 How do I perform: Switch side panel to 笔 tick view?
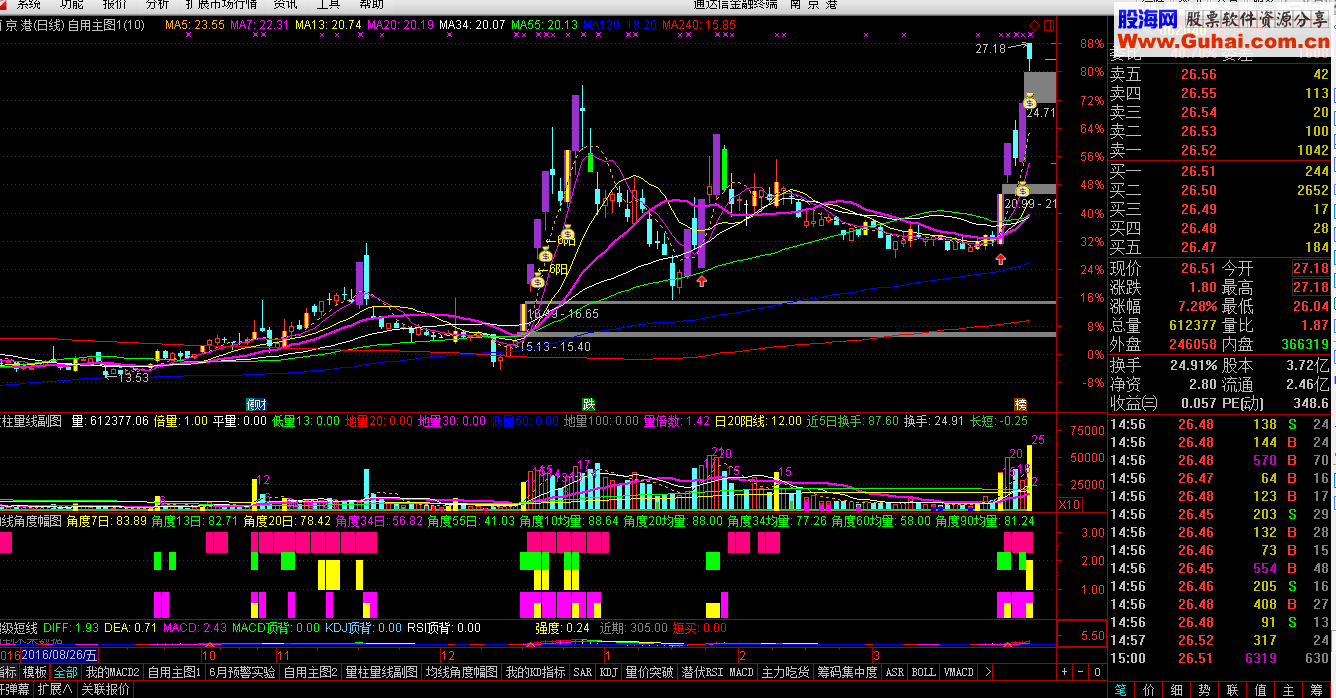click(x=1122, y=689)
